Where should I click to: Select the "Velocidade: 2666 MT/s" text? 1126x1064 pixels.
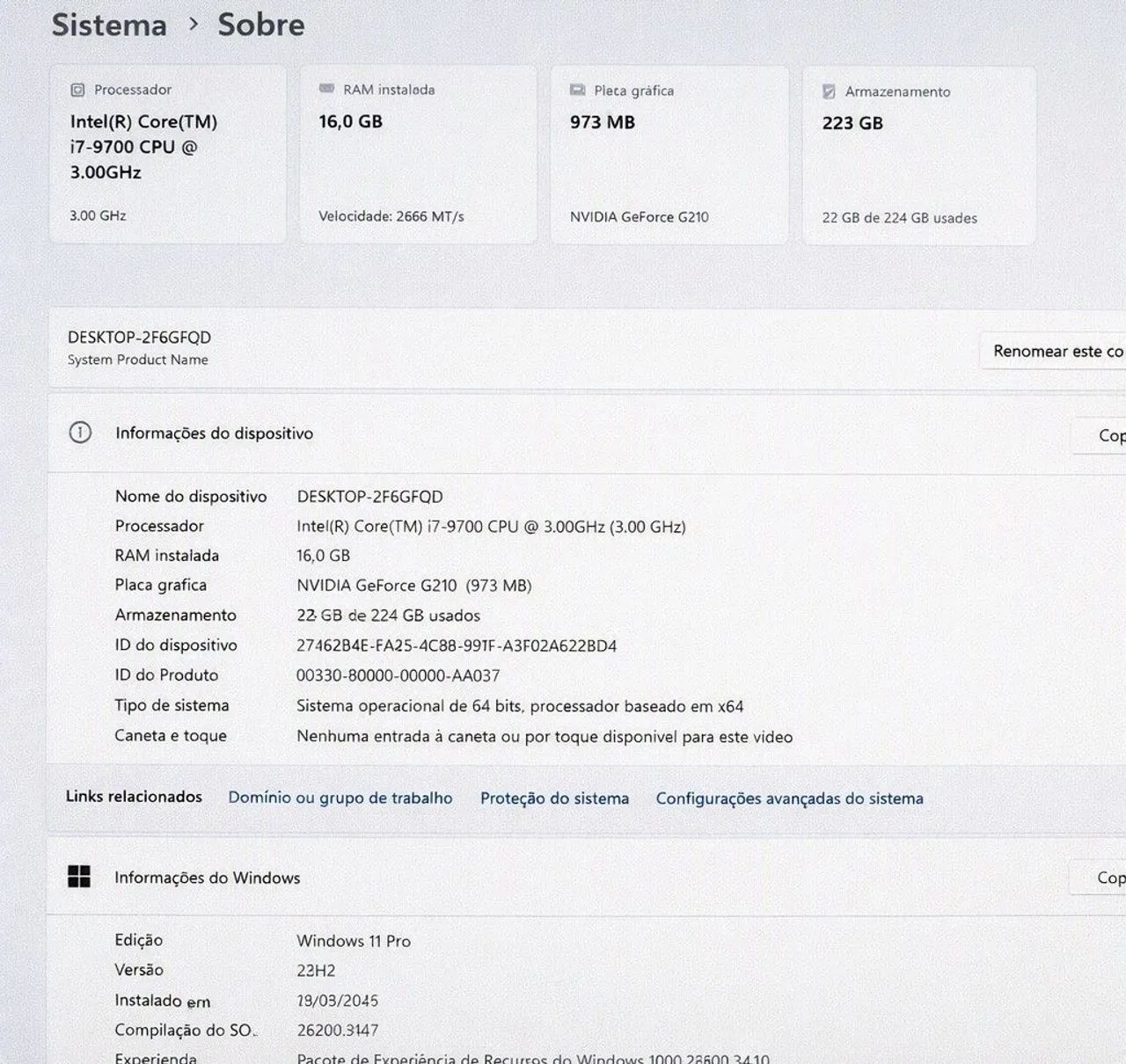pos(391,216)
